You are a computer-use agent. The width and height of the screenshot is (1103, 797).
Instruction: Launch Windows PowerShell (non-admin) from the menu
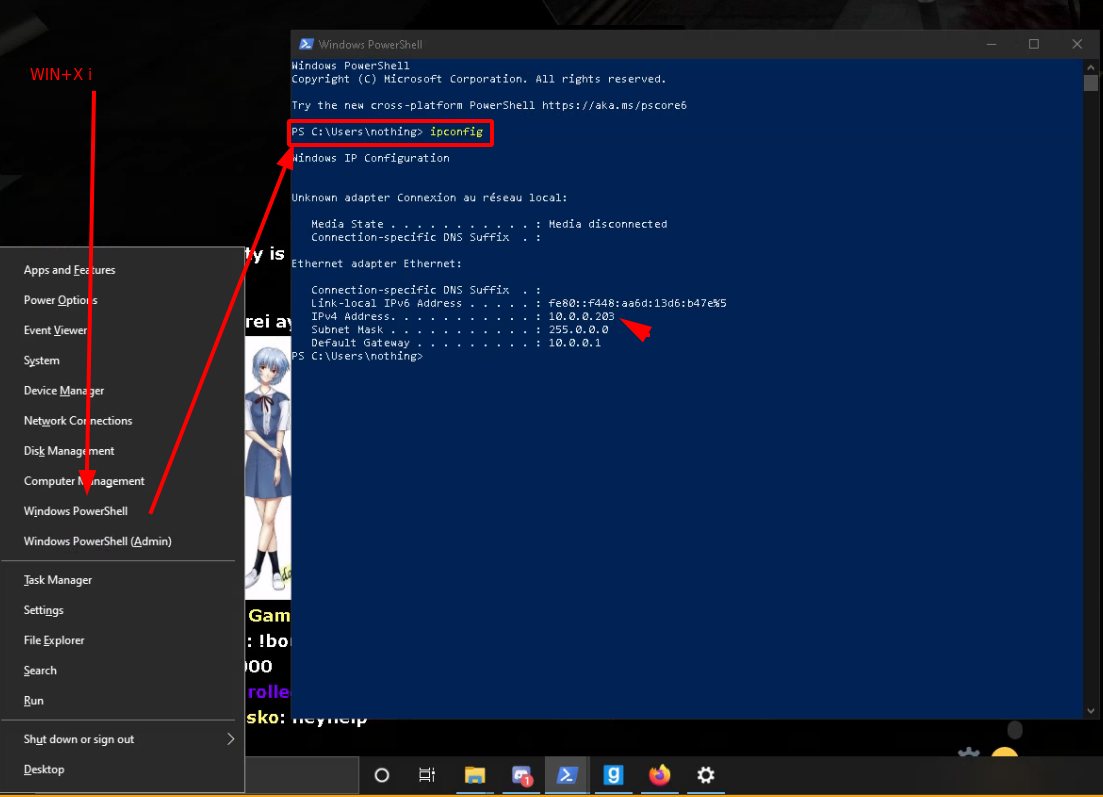122,511
